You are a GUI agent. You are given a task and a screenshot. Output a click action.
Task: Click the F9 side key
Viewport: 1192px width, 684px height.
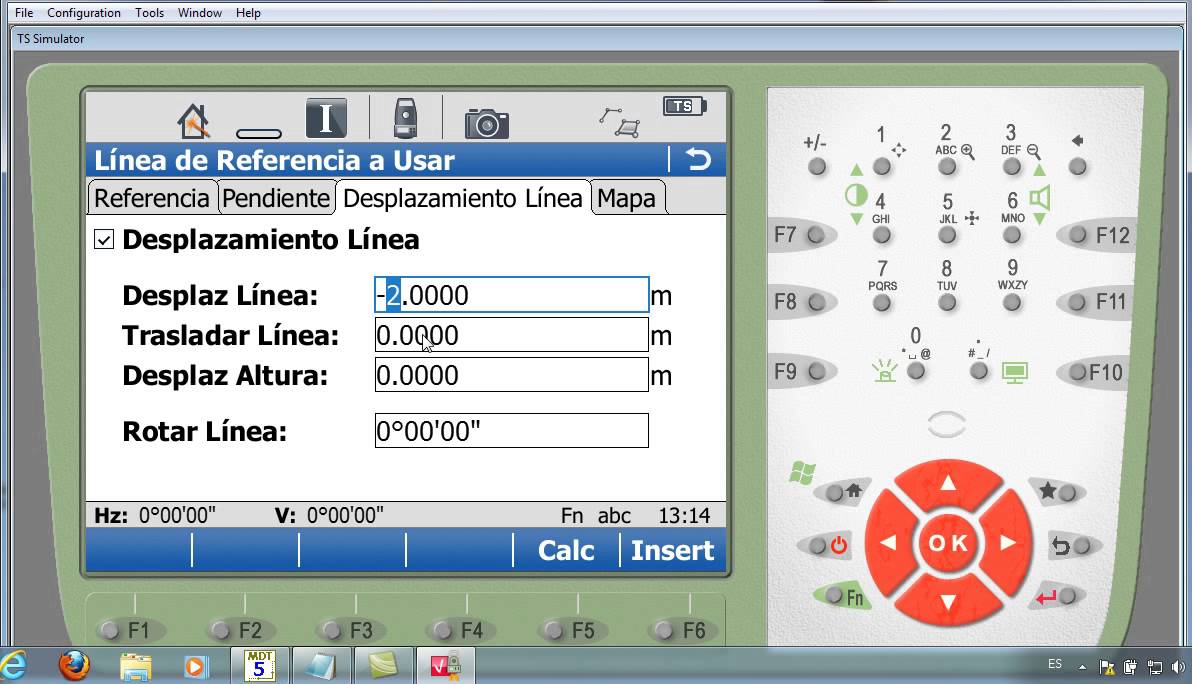coord(816,372)
